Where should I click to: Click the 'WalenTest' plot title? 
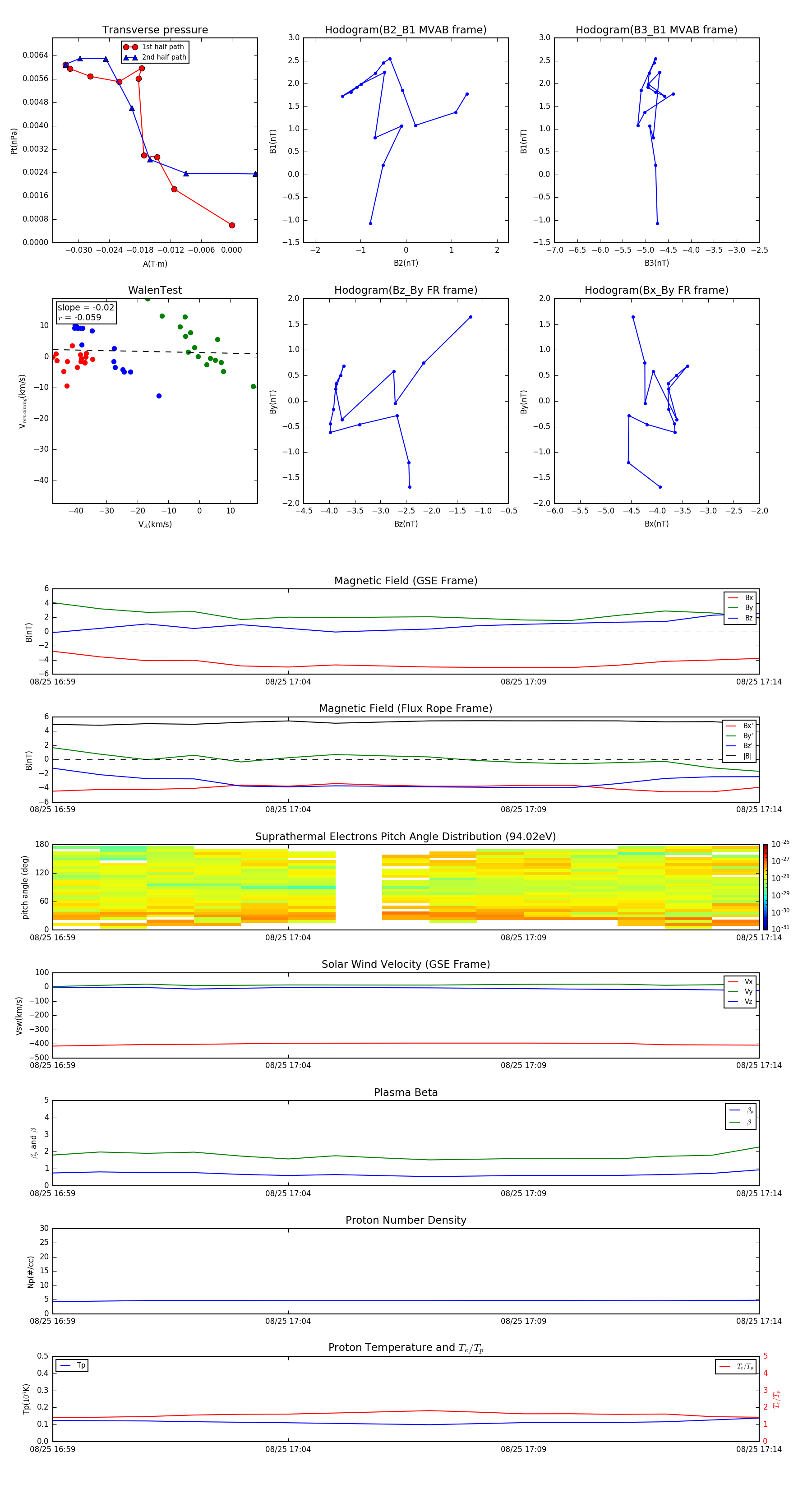[x=155, y=290]
